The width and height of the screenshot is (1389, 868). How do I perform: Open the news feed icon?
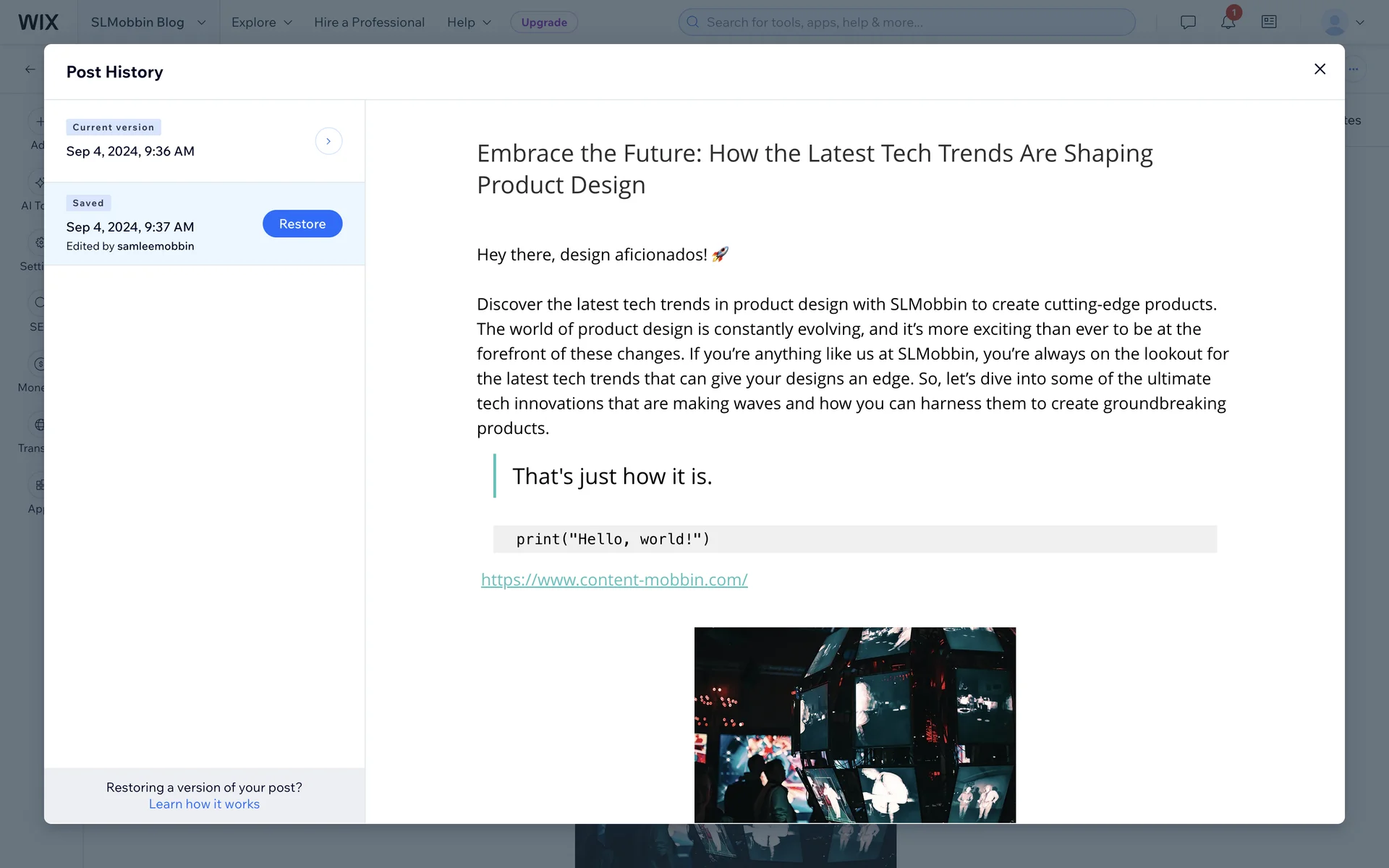(x=1269, y=22)
